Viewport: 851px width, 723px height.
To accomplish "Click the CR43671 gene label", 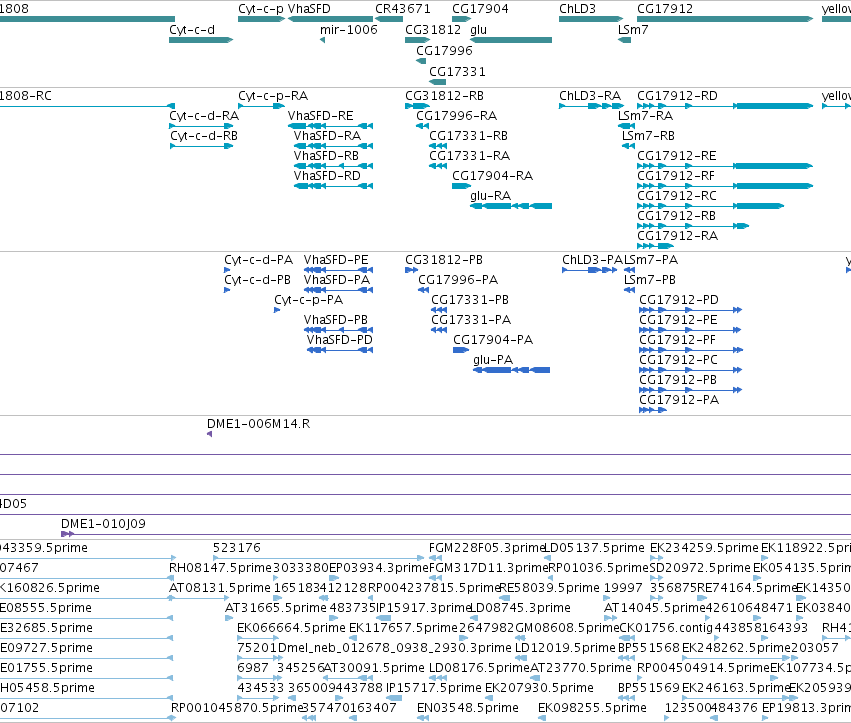I will (403, 9).
